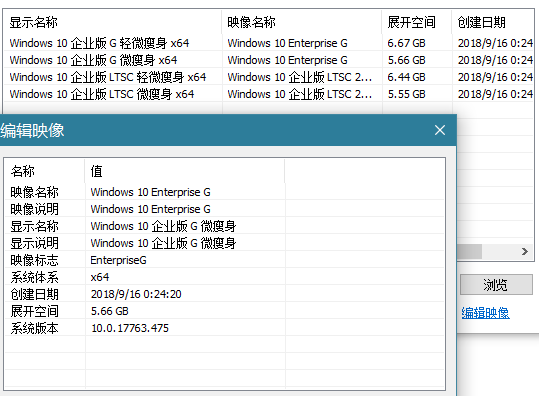Sort by 创建日期 column header

tap(493, 22)
